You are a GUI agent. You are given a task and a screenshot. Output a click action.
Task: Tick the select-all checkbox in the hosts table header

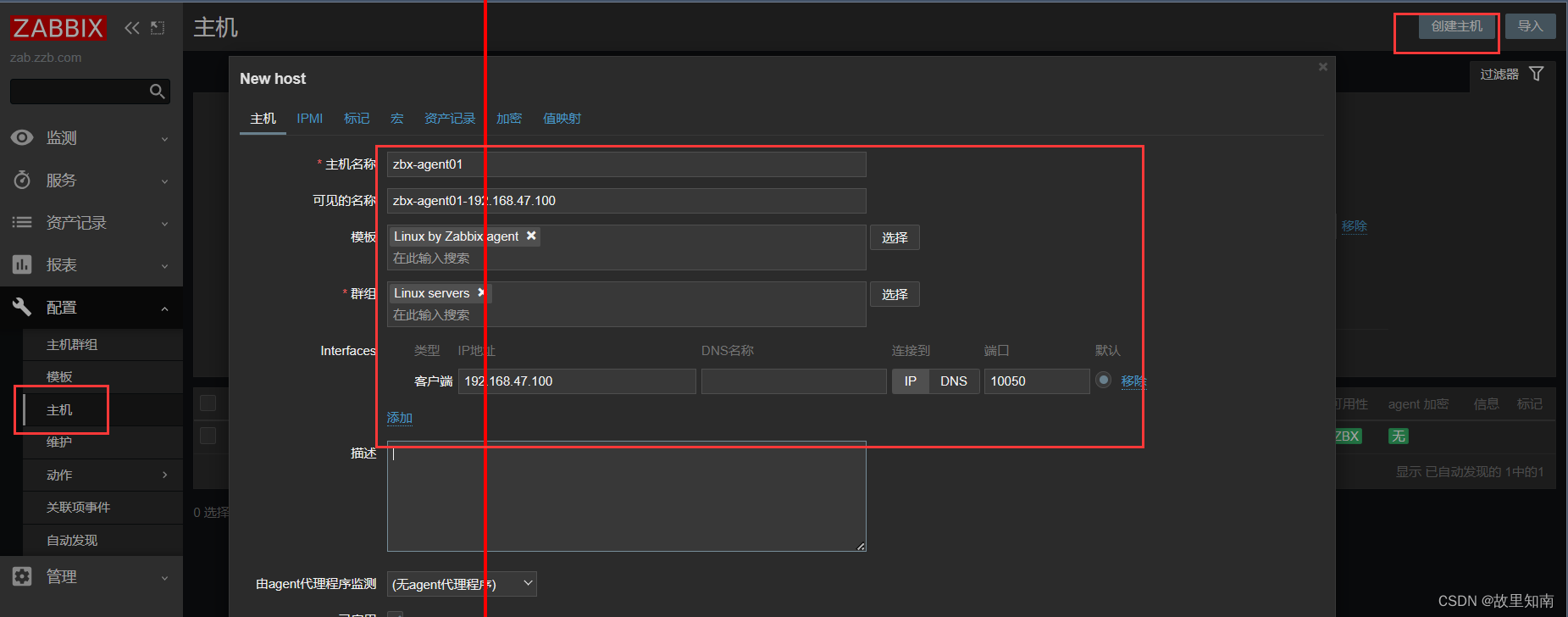coord(208,403)
